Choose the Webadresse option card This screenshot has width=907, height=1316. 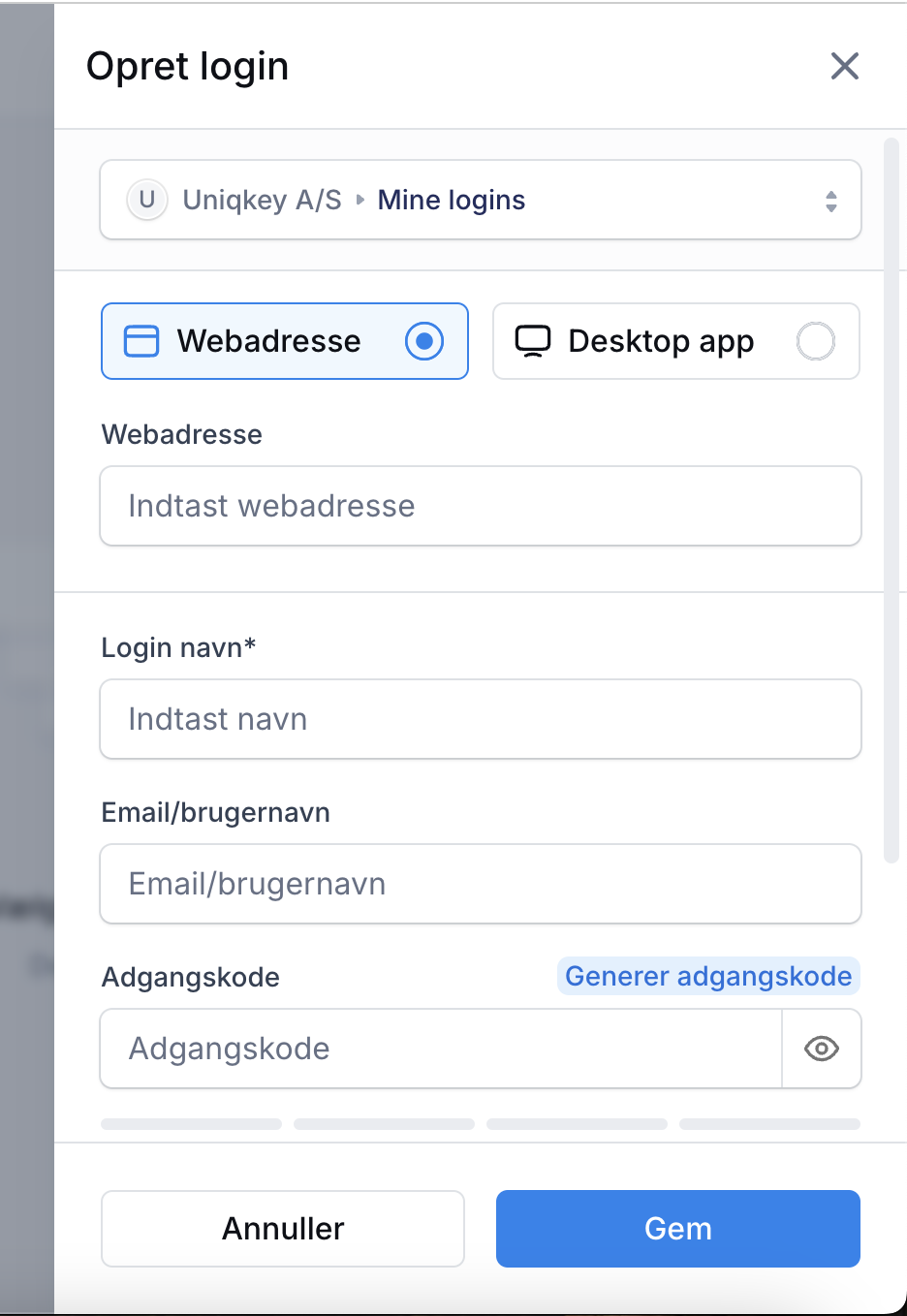(285, 341)
